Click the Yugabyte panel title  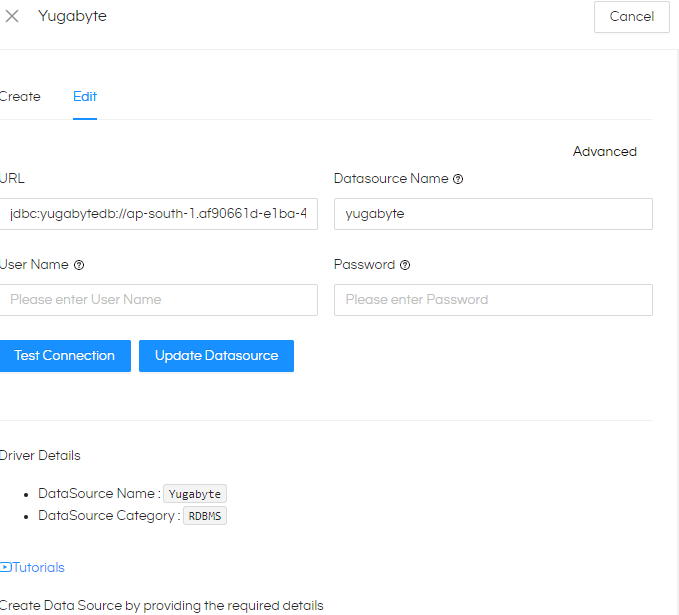tap(72, 16)
